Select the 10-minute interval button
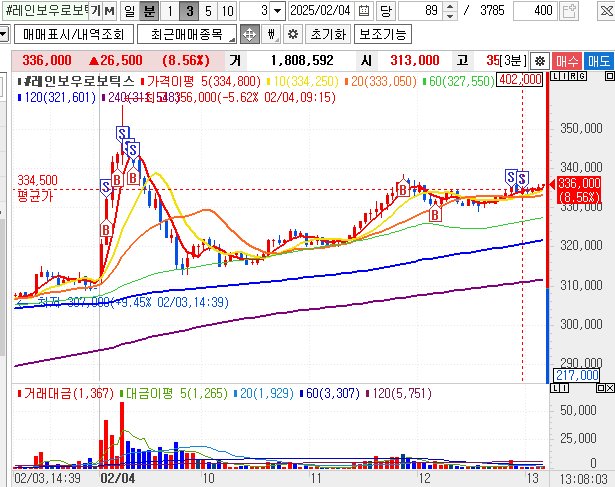 227,11
